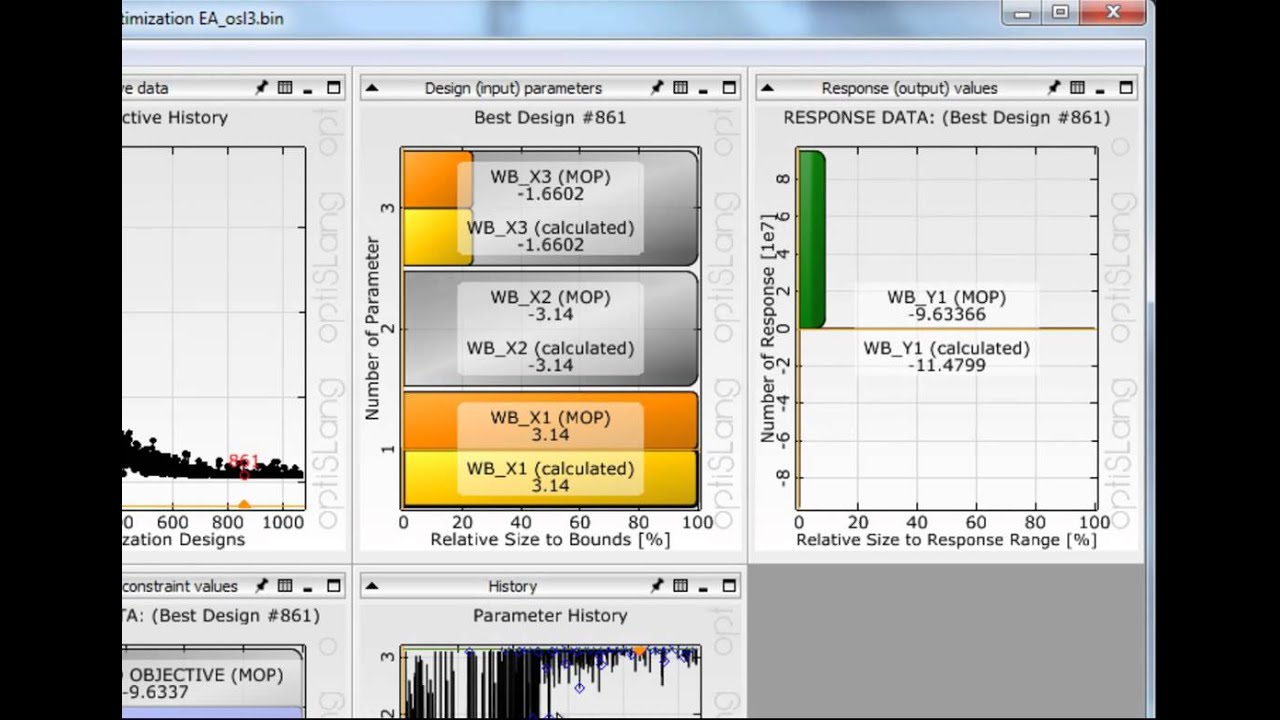Collapse the Design (input) parameters panel triangle
The height and width of the screenshot is (720, 1280).
(x=371, y=88)
